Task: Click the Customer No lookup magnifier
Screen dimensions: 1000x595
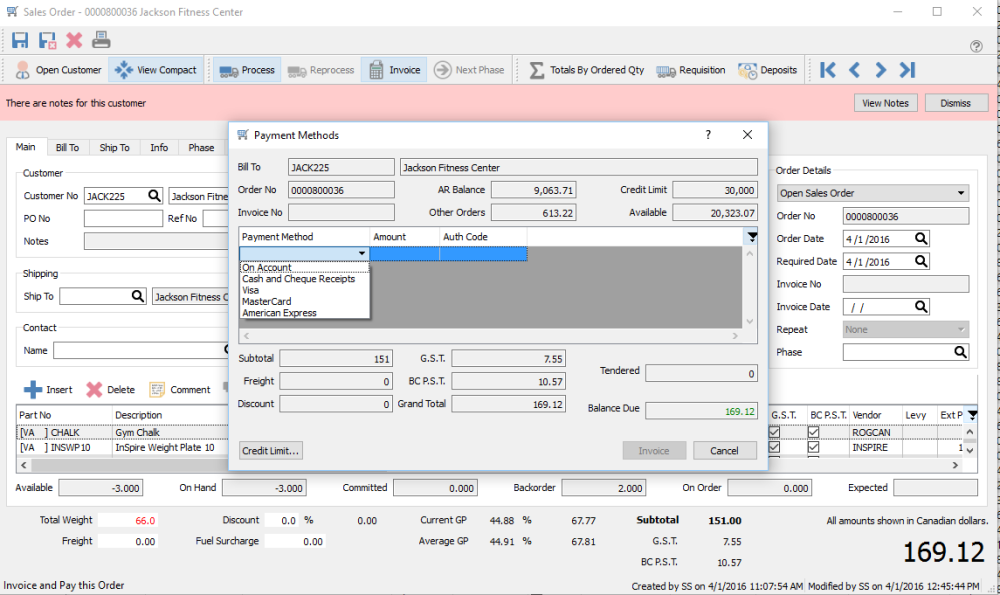Action: coord(154,196)
